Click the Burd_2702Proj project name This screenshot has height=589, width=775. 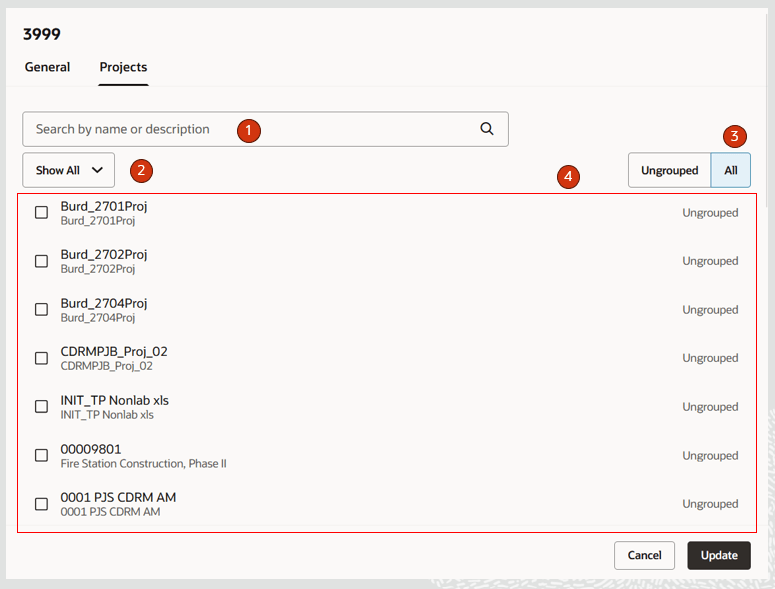coord(104,254)
